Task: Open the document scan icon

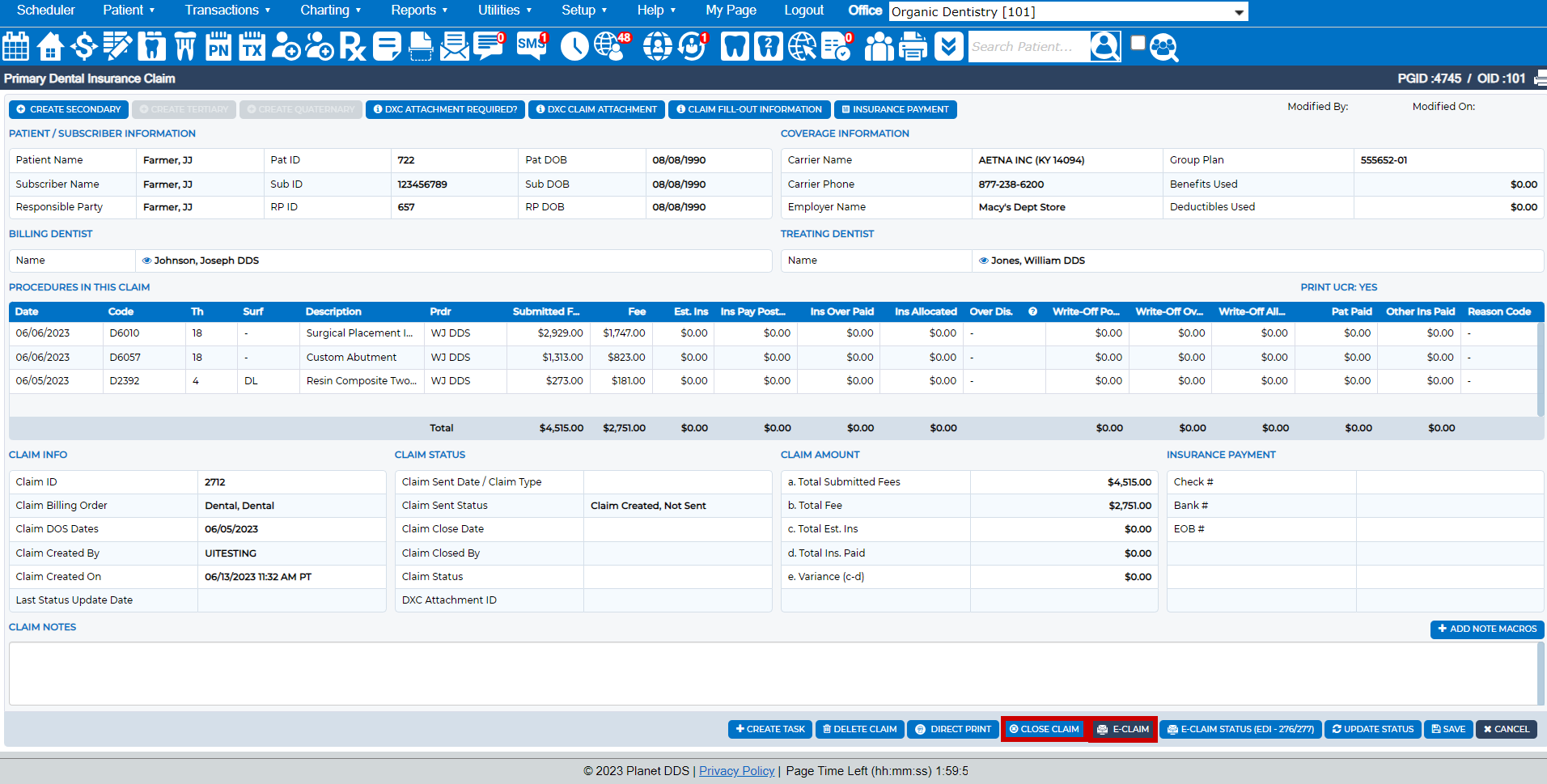Action: (x=421, y=46)
